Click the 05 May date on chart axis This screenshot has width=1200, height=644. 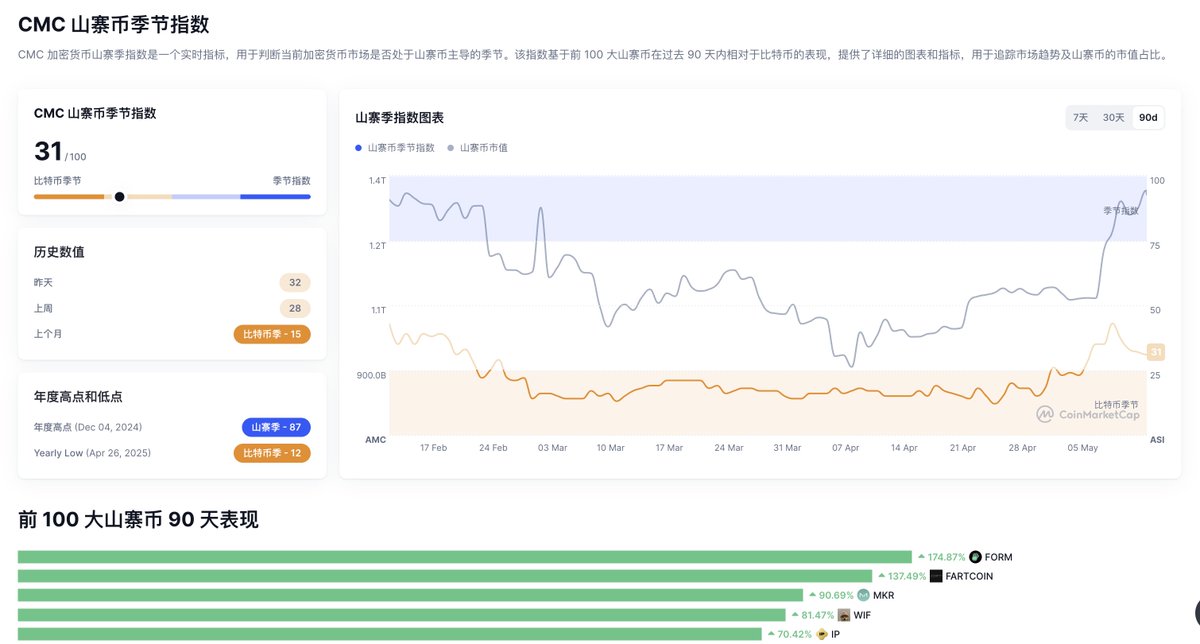[x=1082, y=448]
